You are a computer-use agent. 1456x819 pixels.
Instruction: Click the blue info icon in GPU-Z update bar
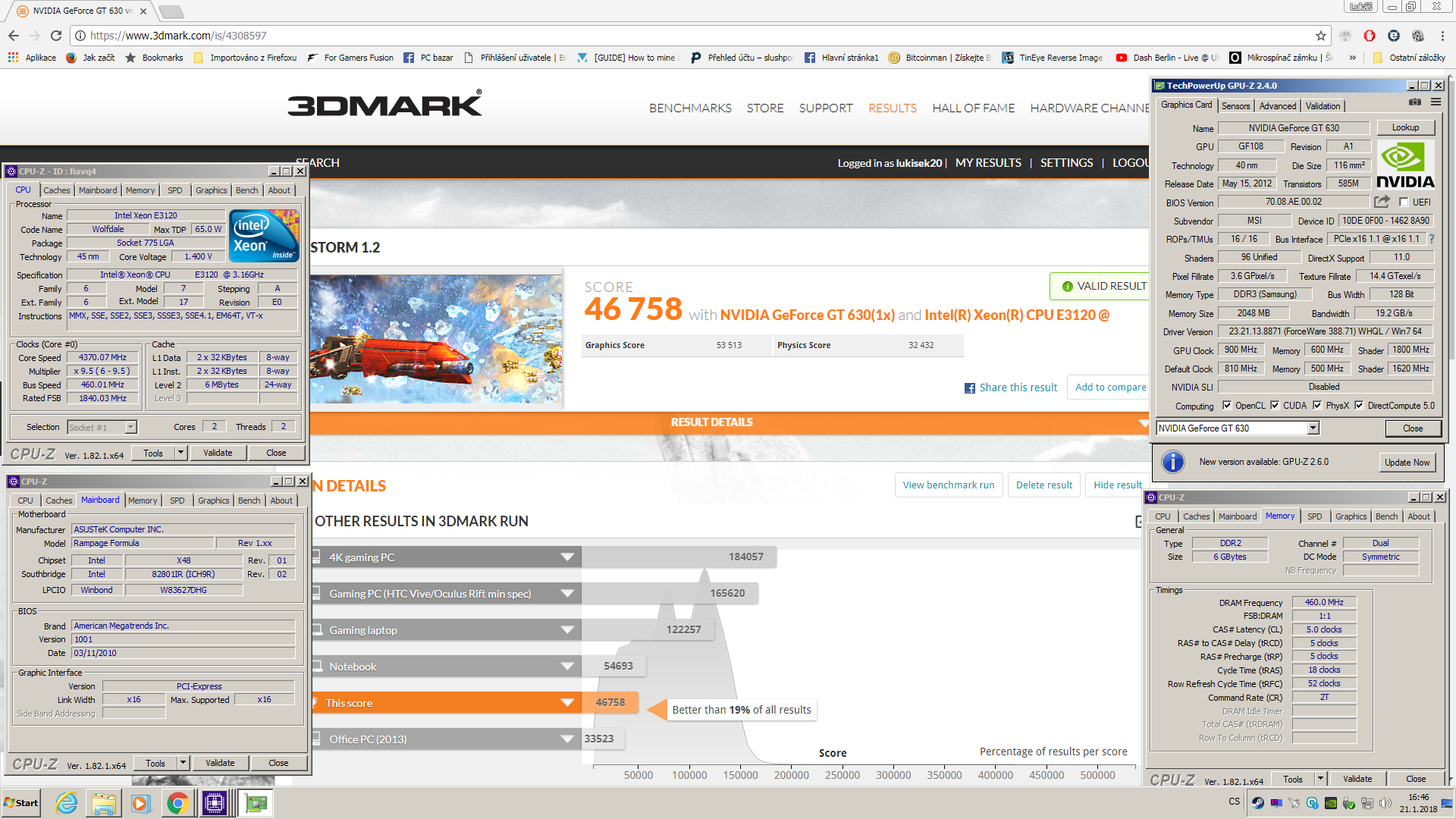pos(1172,462)
